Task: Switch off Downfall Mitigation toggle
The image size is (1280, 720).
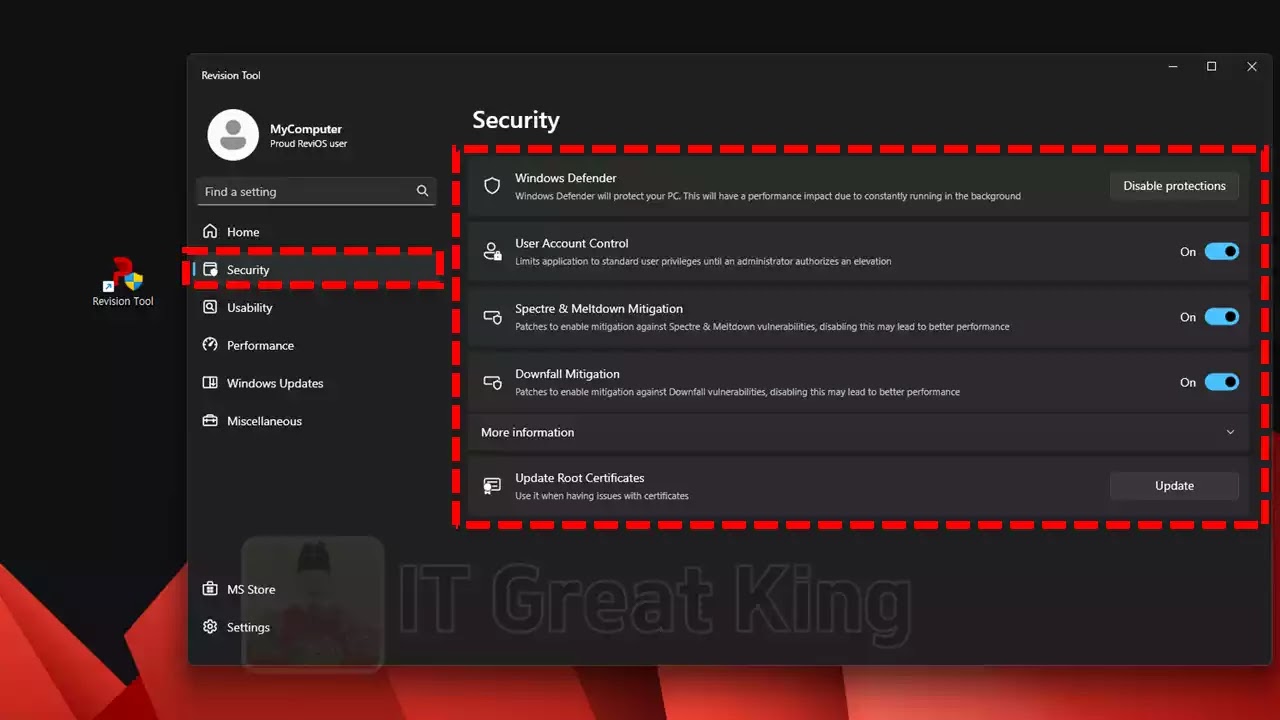Action: click(x=1222, y=382)
